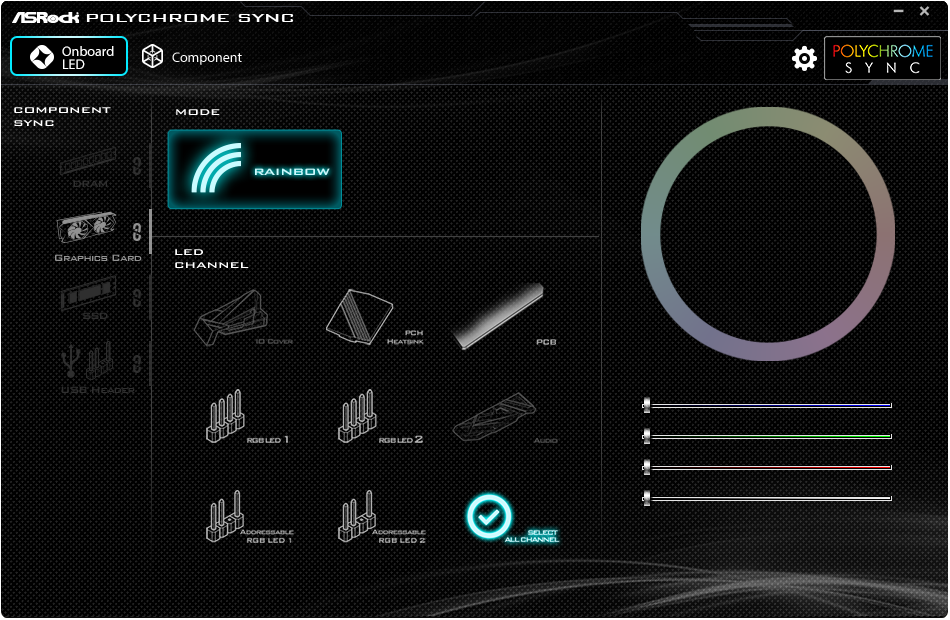
Task: Click the Polychrome Sync logo button
Action: point(882,58)
